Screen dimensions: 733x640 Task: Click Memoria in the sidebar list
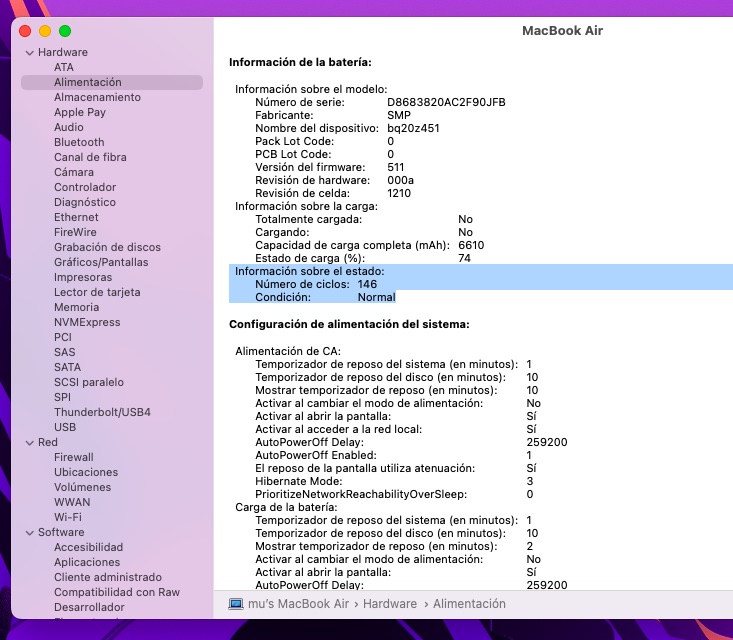[x=76, y=307]
